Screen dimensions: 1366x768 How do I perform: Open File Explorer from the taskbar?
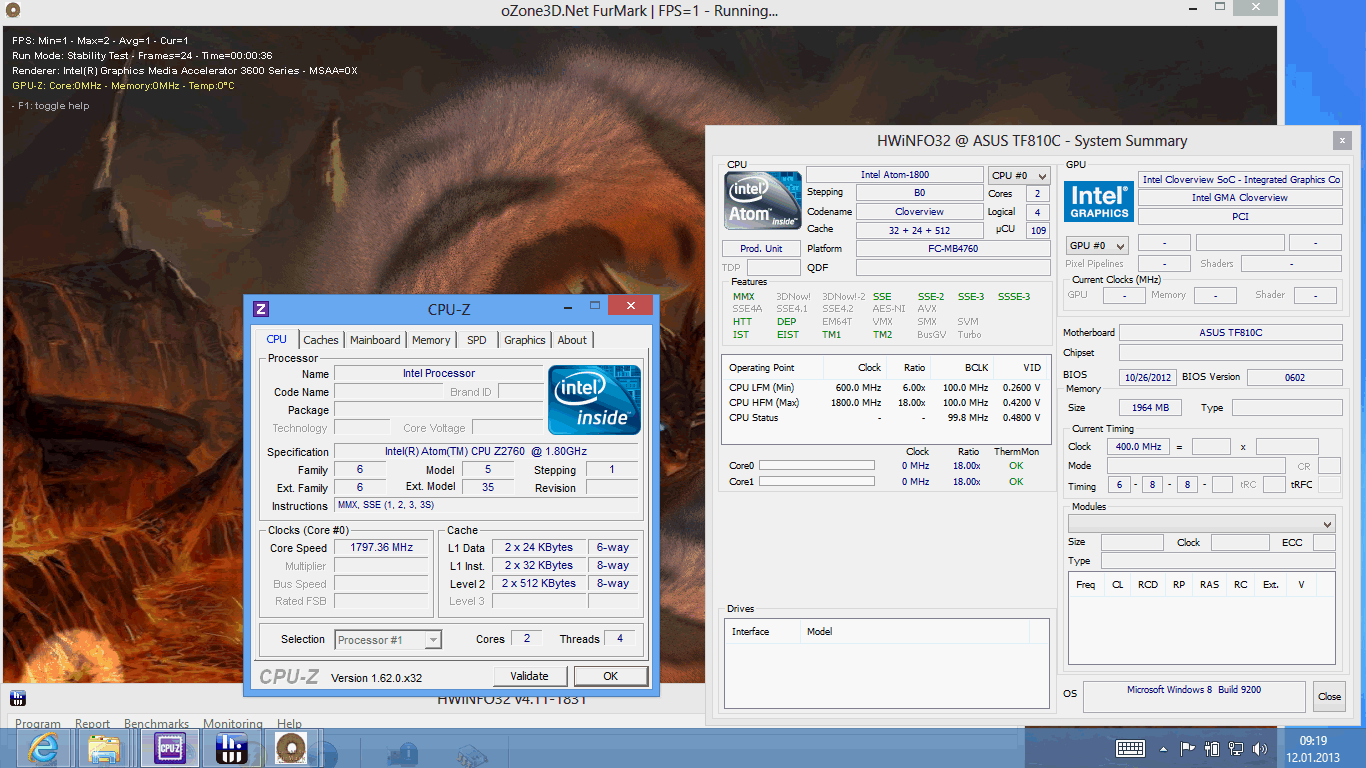pos(105,748)
